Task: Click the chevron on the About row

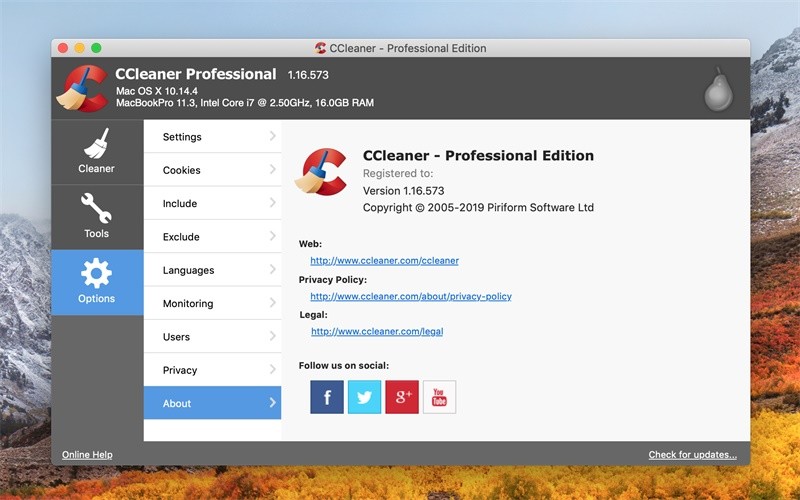Action: click(x=272, y=403)
